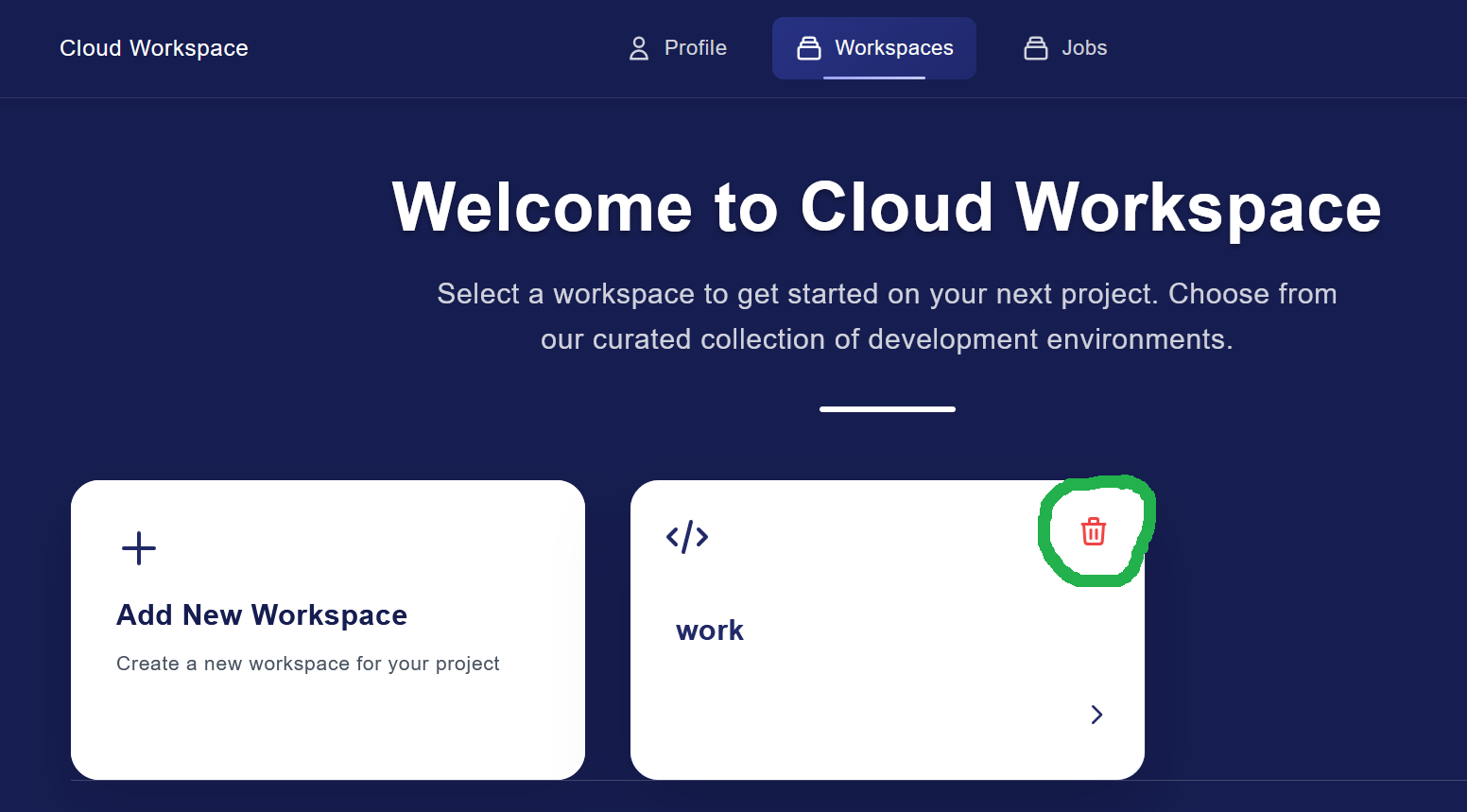The height and width of the screenshot is (812, 1467).
Task: Click the plus icon on Add card
Action: pos(139,548)
